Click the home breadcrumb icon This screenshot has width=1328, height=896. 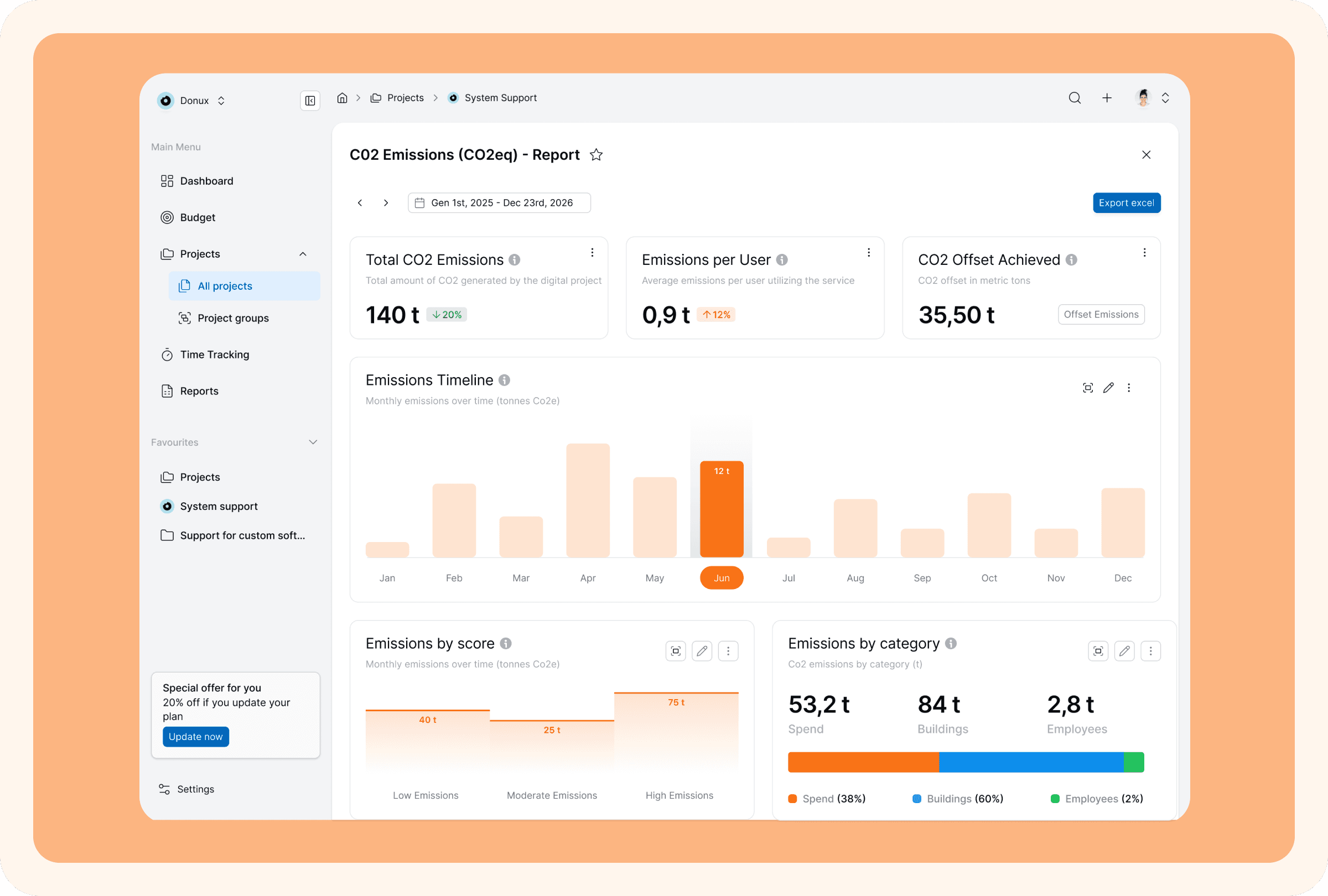(x=342, y=98)
